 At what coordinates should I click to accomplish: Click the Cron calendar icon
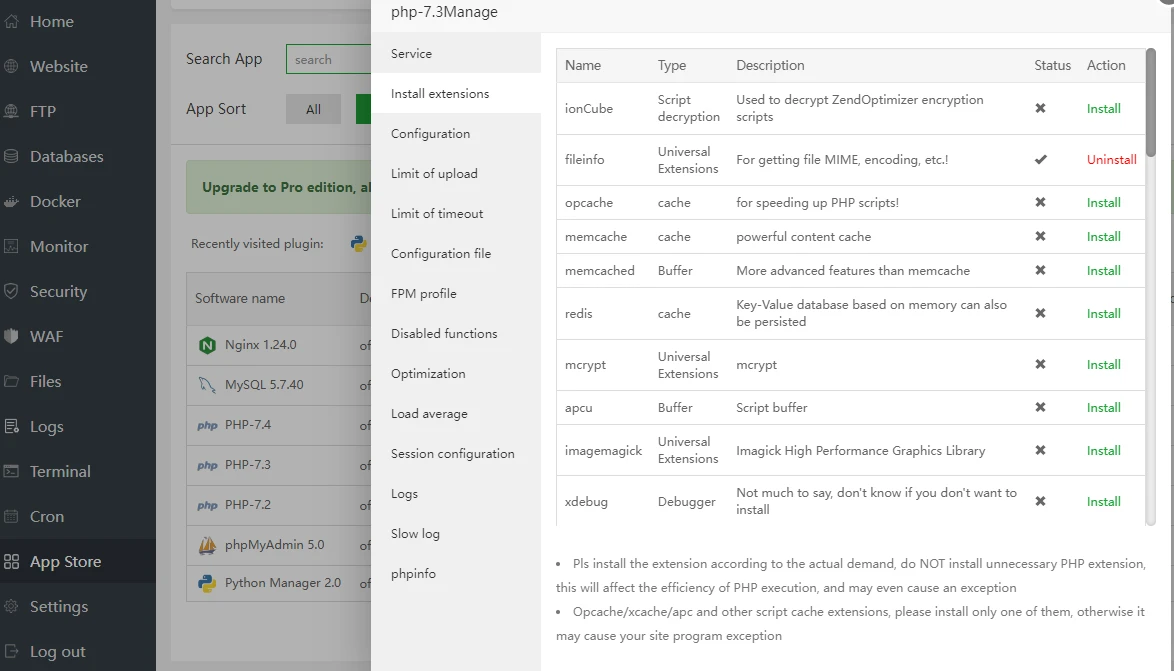[x=12, y=516]
